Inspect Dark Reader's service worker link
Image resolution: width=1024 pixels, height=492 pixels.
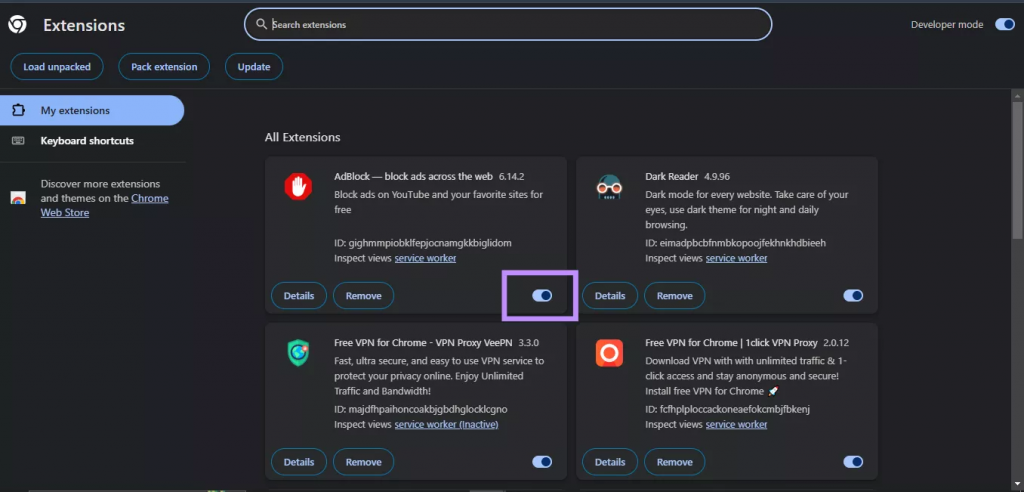[x=736, y=258]
